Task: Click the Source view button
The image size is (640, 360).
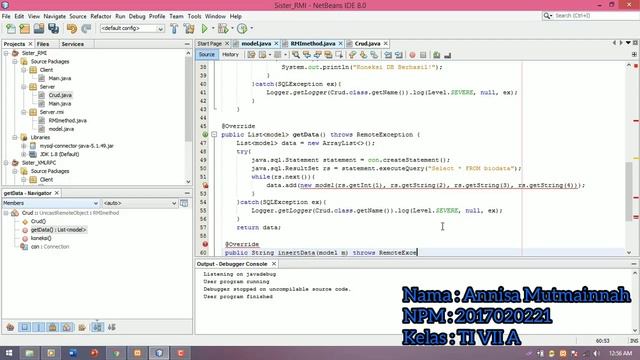Action: pos(207,55)
